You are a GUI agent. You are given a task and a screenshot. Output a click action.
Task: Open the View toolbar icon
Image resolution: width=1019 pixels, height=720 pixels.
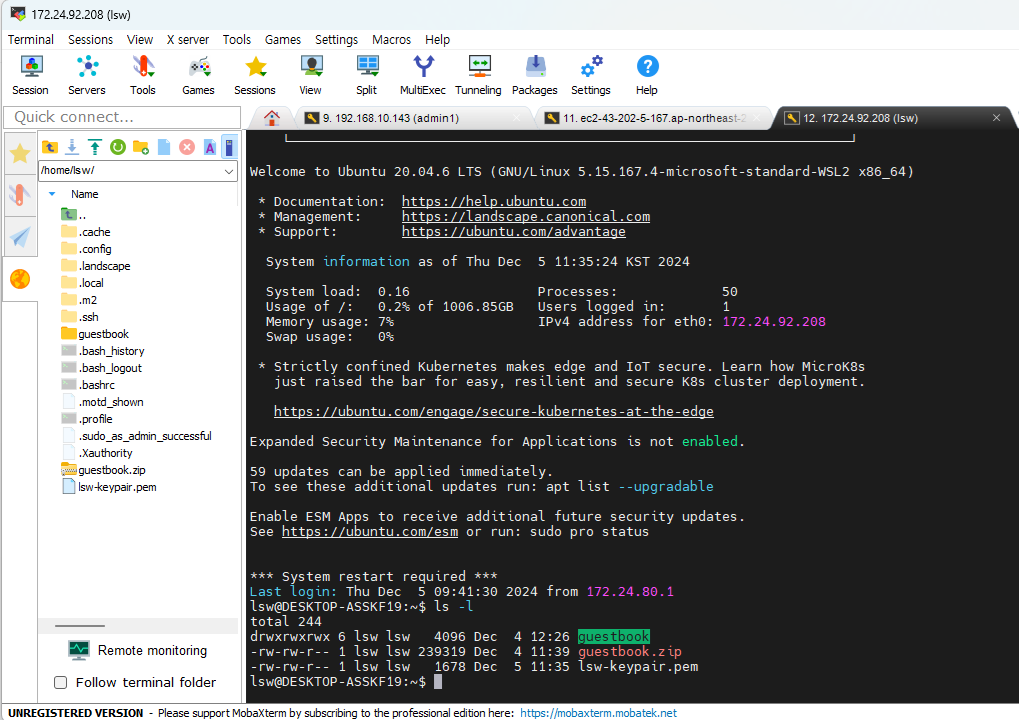click(x=311, y=75)
